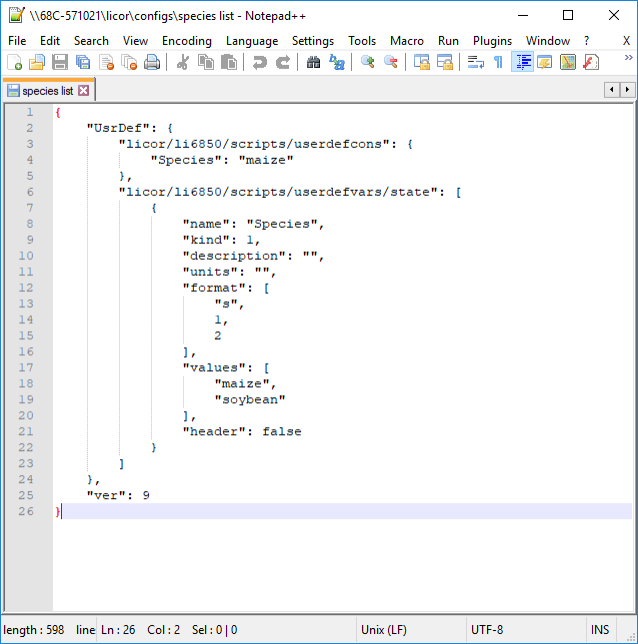Toggle synchronize horizontal scrolling icon
Image resolution: width=638 pixels, height=644 pixels.
445,62
